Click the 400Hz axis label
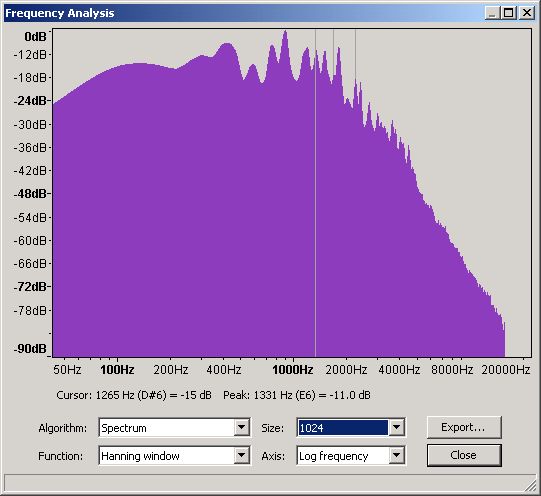Viewport: 541px width, 496px height. tap(224, 370)
